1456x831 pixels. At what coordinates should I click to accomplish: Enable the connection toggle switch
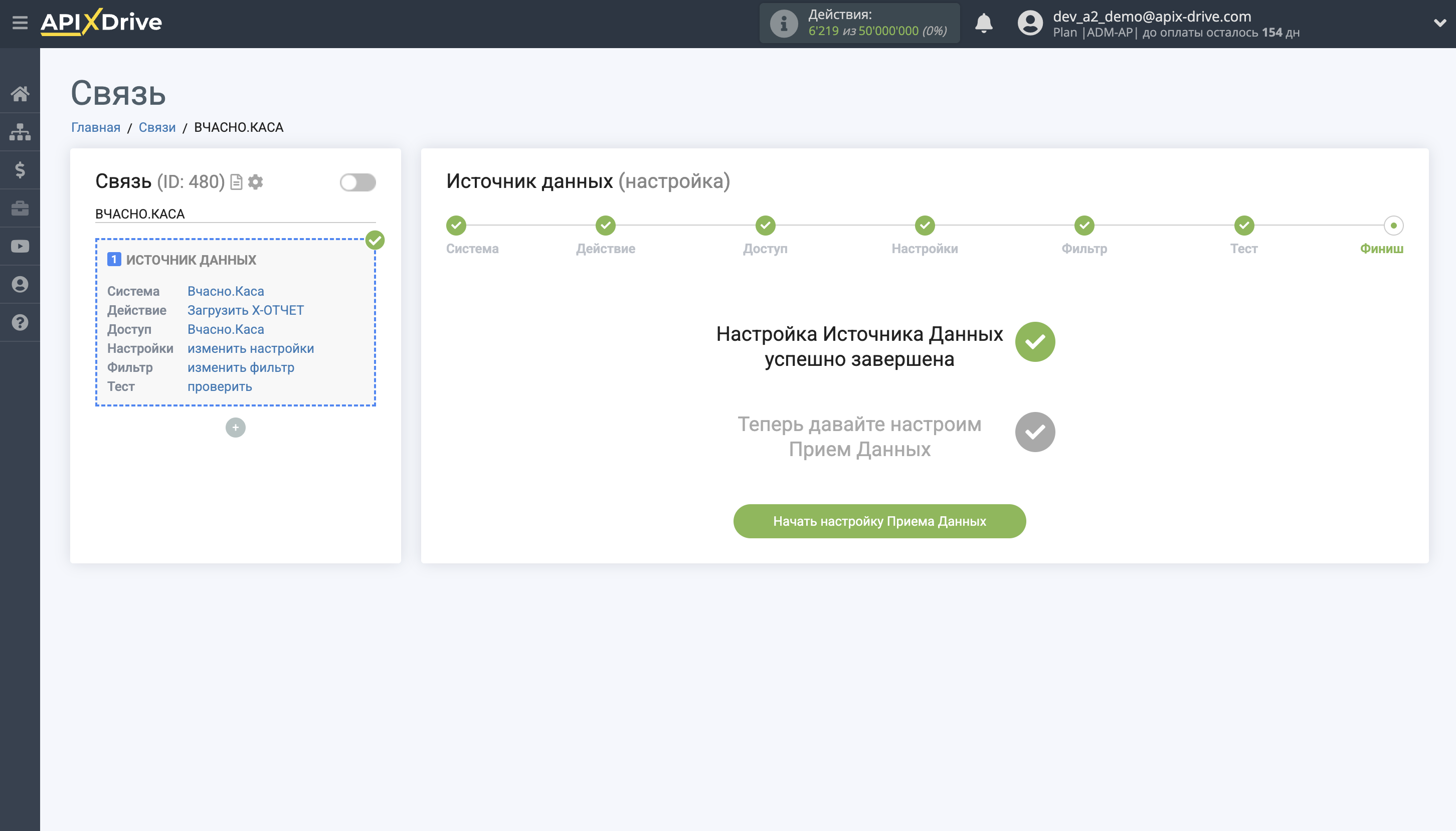point(357,181)
